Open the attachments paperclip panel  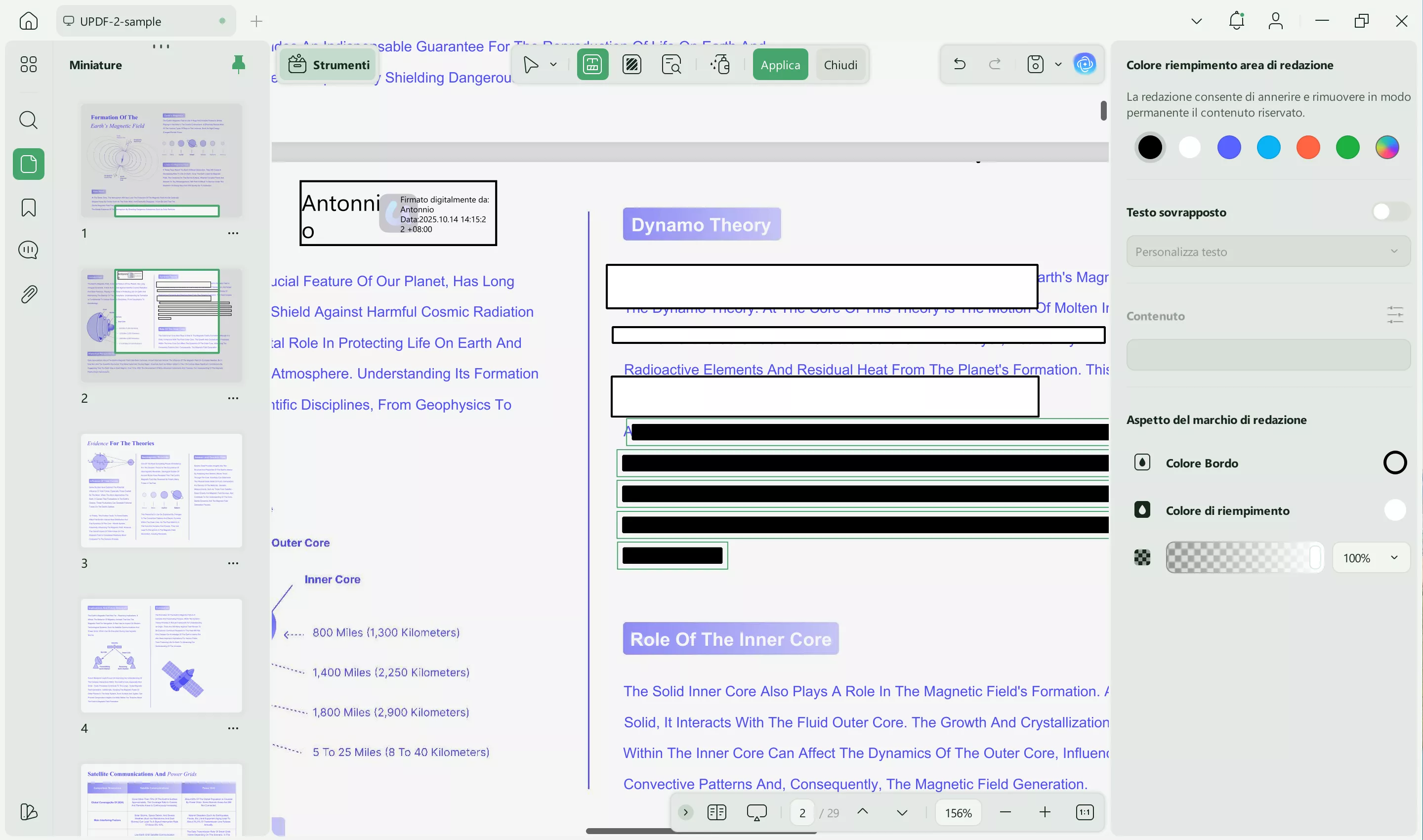point(28,294)
